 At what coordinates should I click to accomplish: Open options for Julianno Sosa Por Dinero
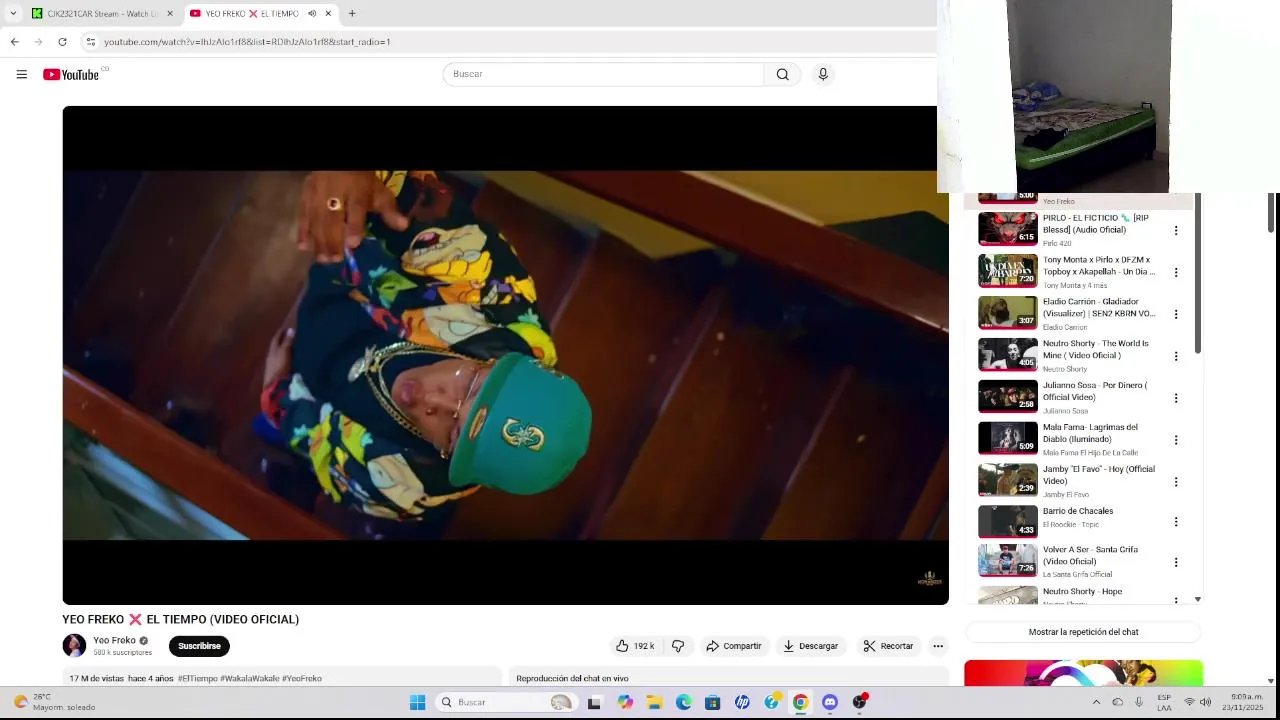pos(1176,398)
